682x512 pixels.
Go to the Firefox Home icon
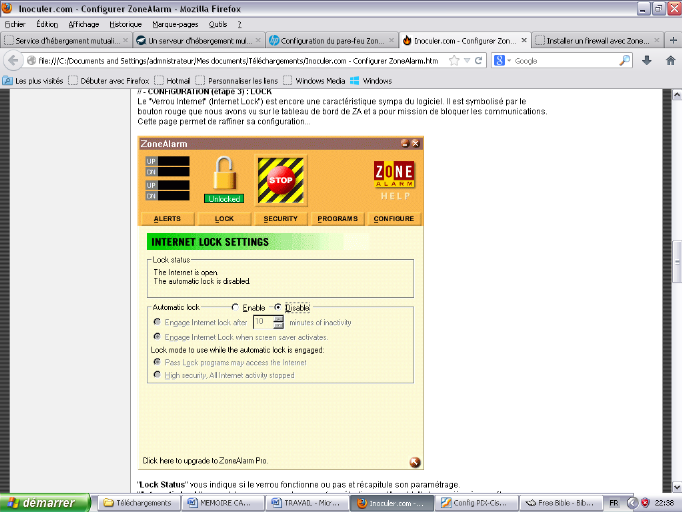(x=670, y=60)
